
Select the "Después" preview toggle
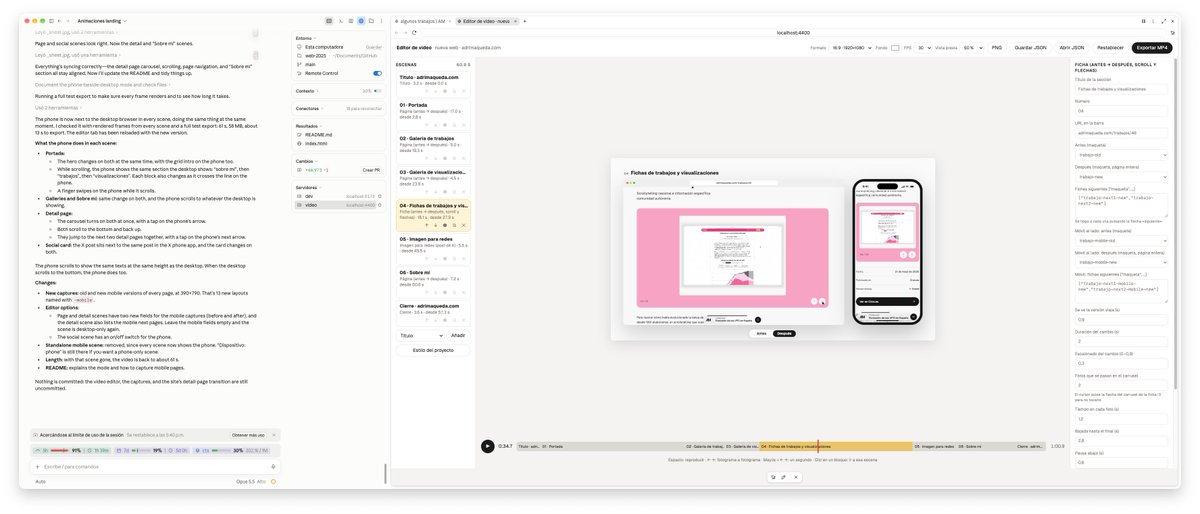[785, 333]
